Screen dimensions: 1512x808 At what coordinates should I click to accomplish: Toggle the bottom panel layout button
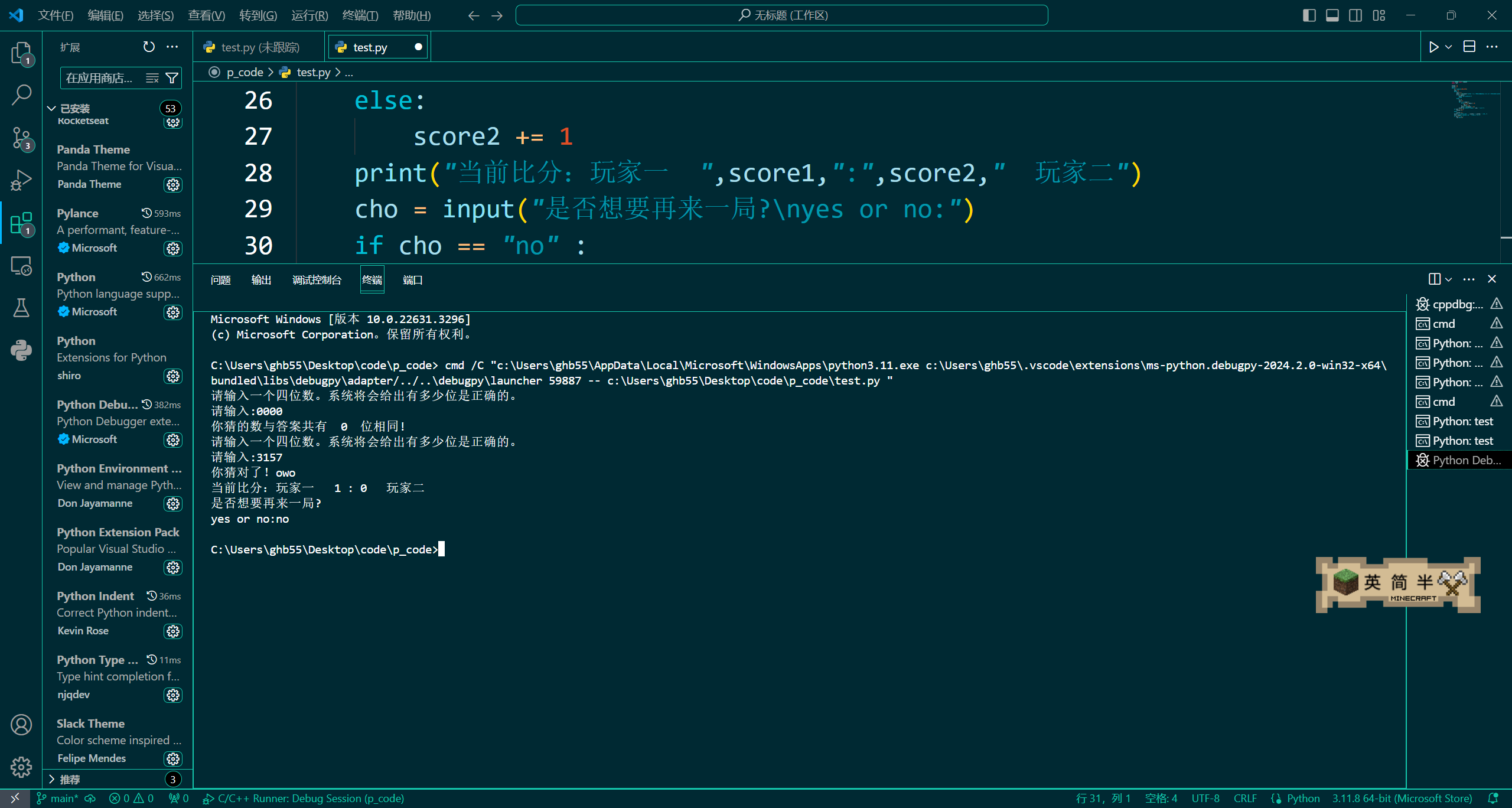pos(1332,15)
